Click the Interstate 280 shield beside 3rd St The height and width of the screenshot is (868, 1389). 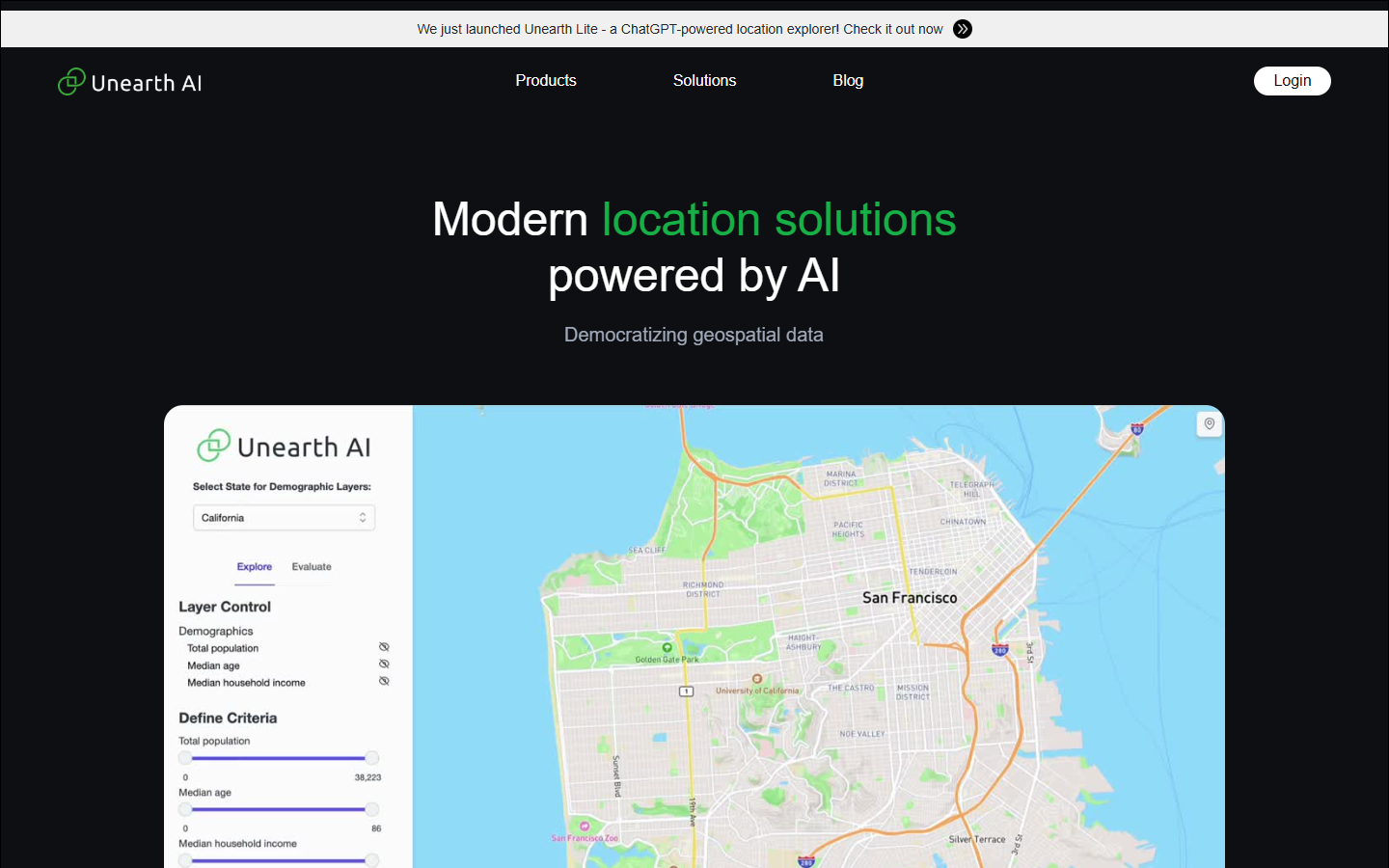click(x=1000, y=650)
